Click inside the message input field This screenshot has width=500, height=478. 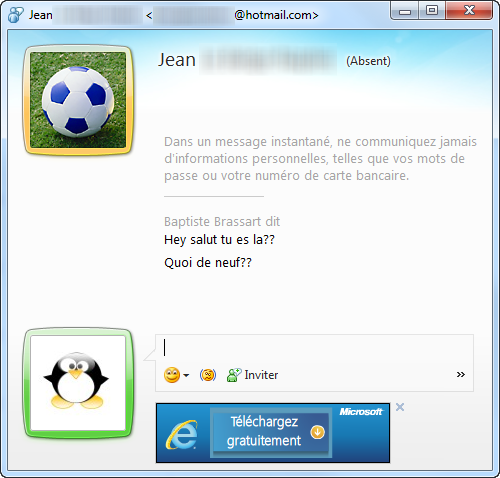click(x=314, y=348)
